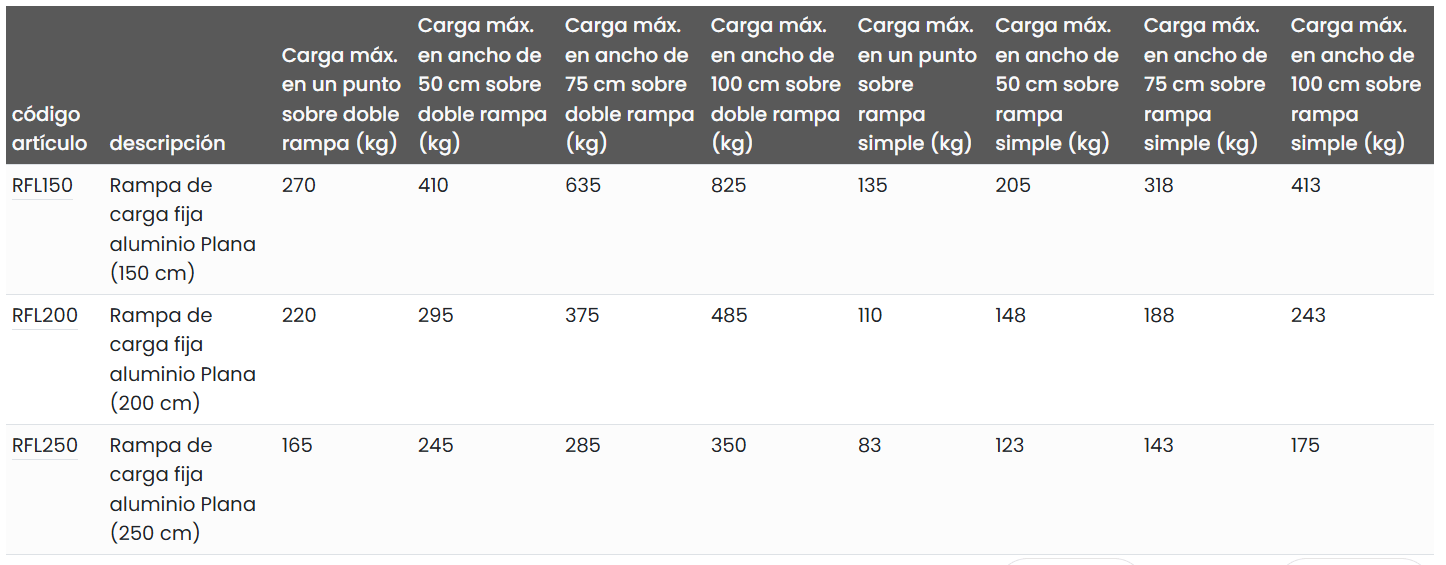Click the 100 cm double ramp load header

coord(775,85)
